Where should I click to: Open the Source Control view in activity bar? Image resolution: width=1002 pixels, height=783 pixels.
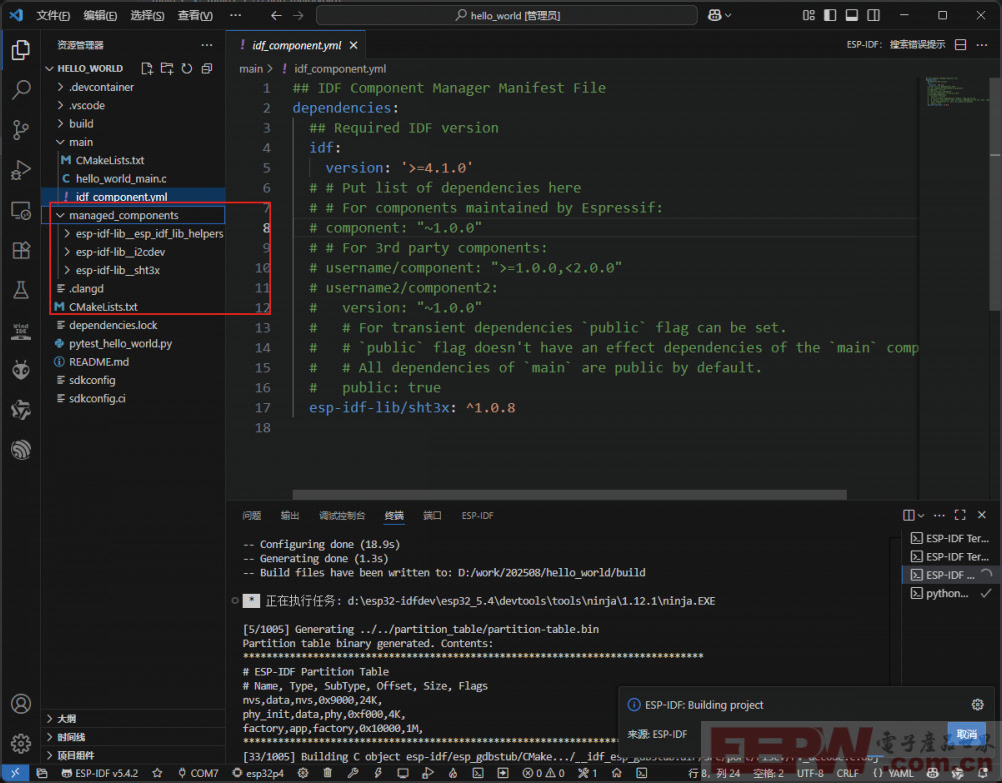click(x=20, y=130)
